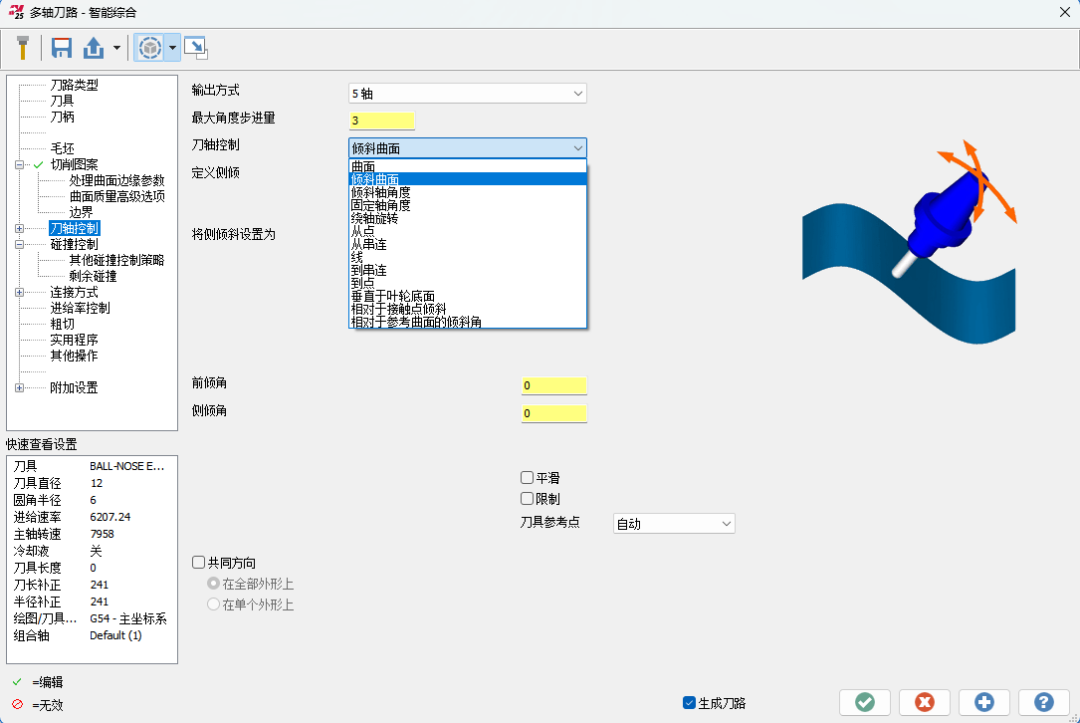Select the 在单个外形上 radio button
Viewport: 1080px width, 723px height.
point(214,605)
